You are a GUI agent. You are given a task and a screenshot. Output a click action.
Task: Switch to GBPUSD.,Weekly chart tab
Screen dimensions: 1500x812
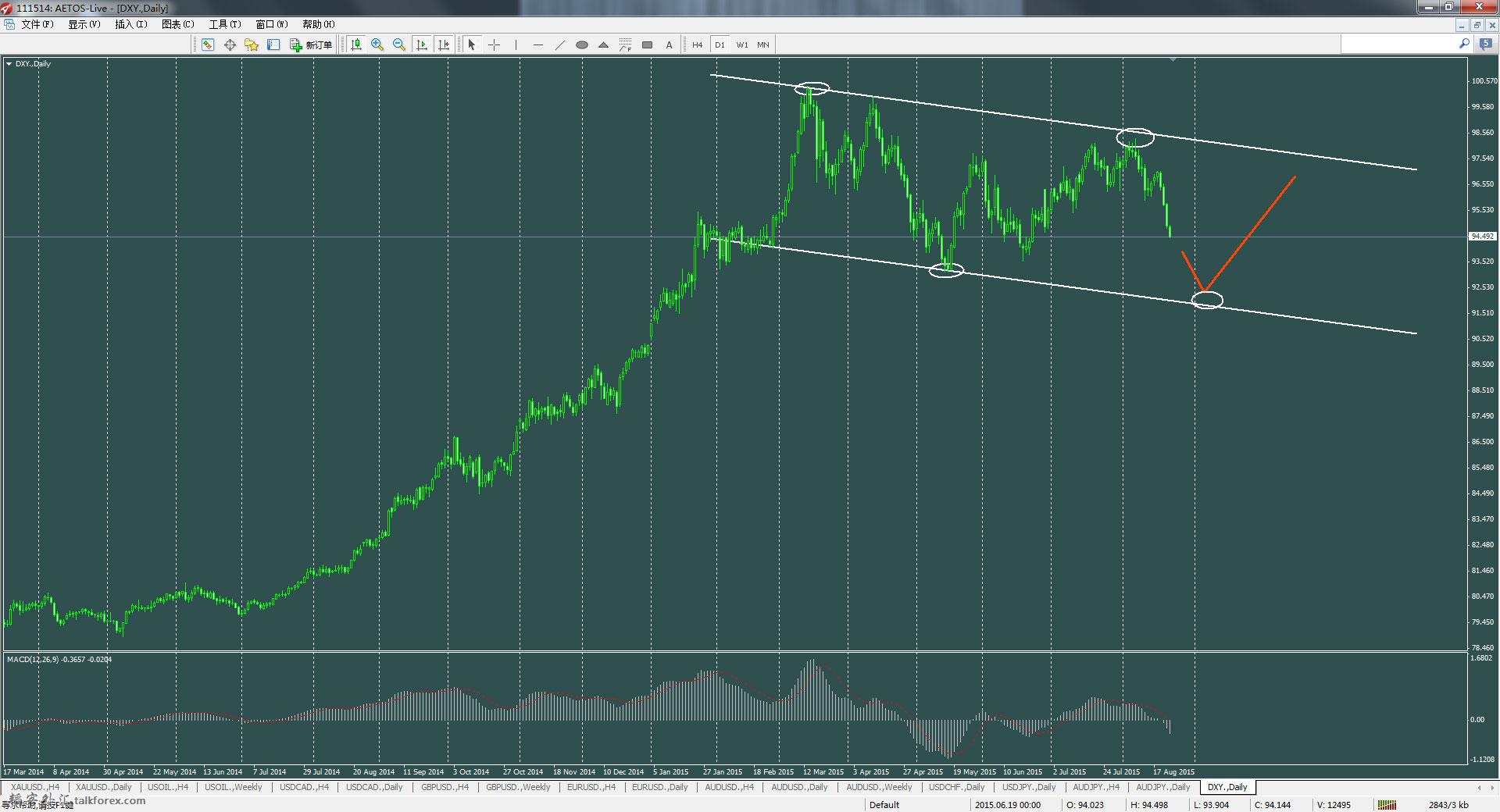point(517,787)
